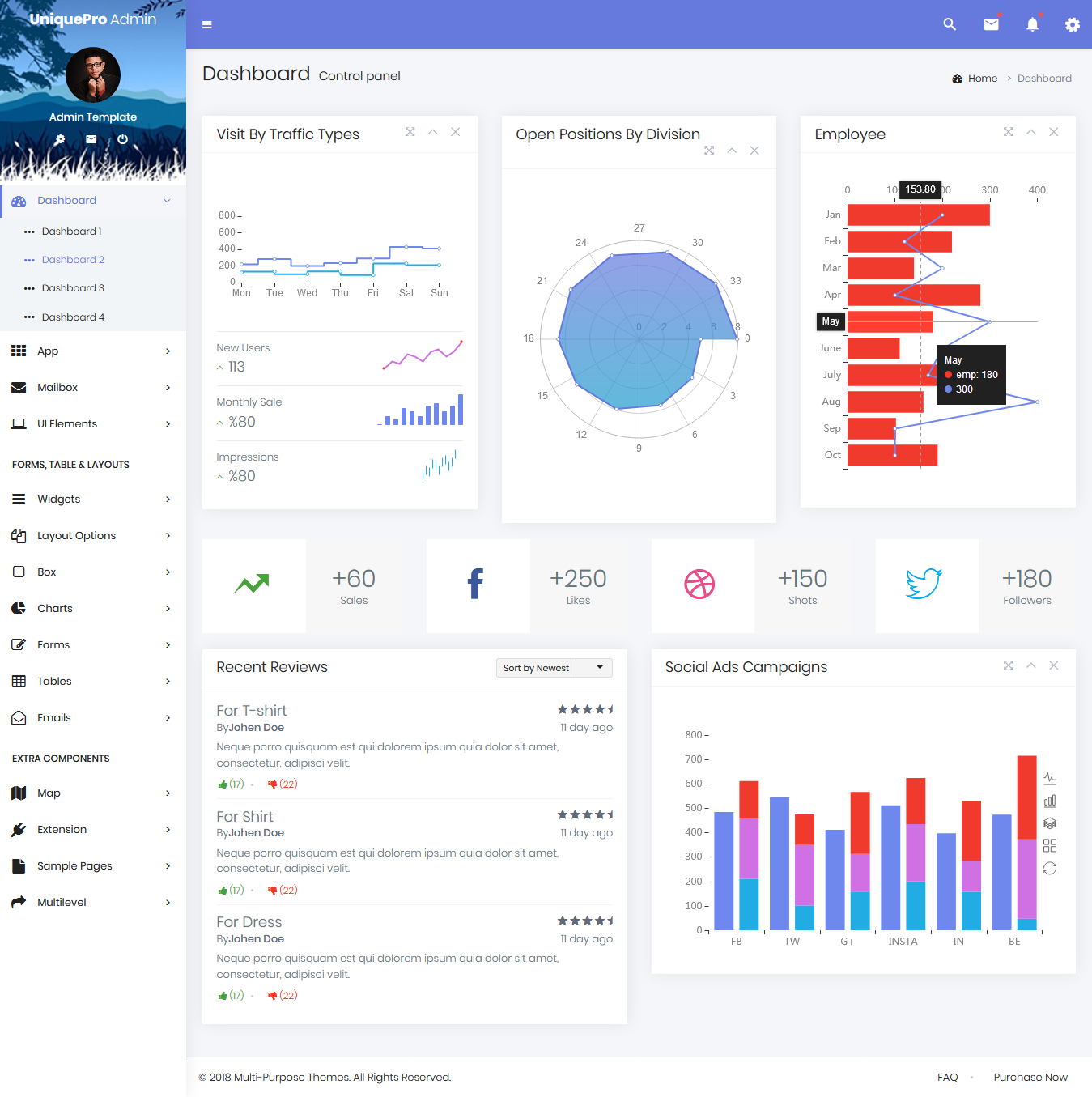Open Dashboard 2 submenu item

click(x=93, y=260)
